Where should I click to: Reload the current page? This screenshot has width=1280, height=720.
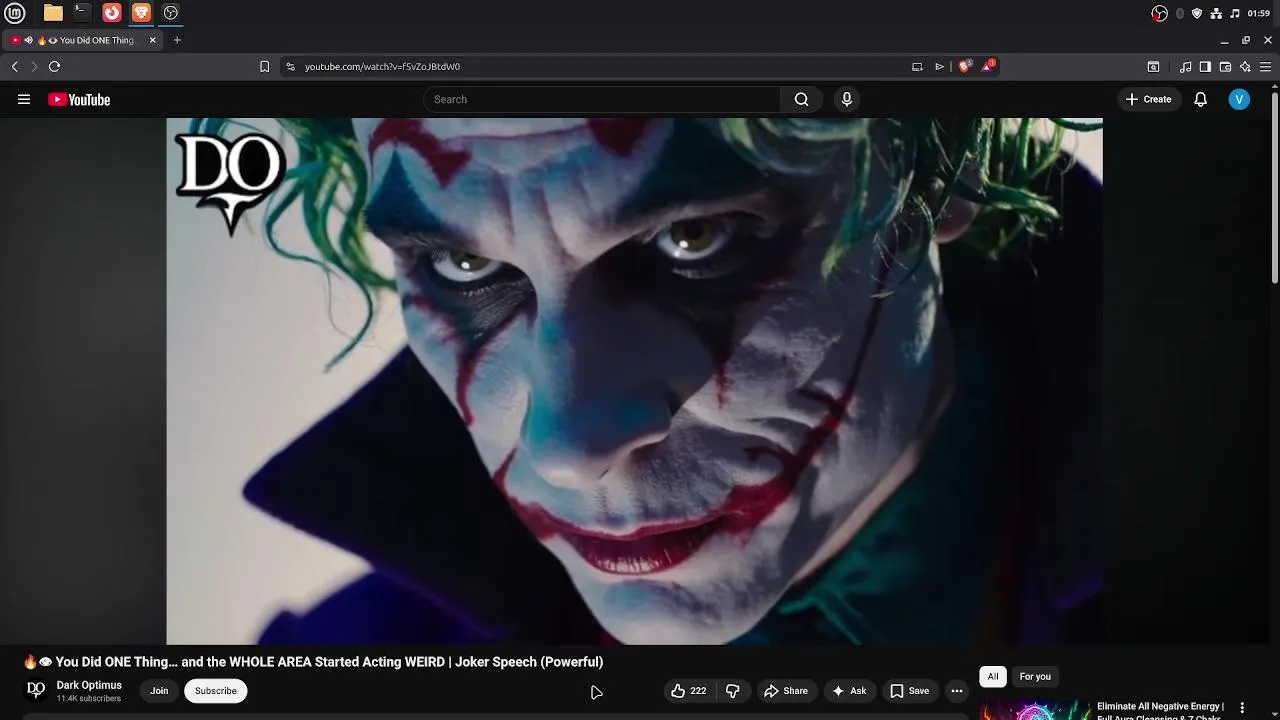click(54, 66)
